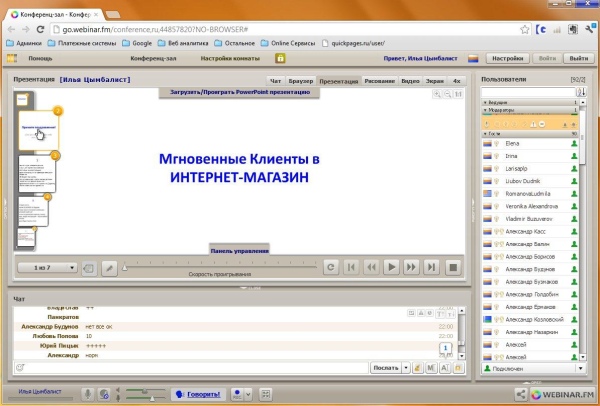Jump to the last slide
600x406 pixels.
431,267
